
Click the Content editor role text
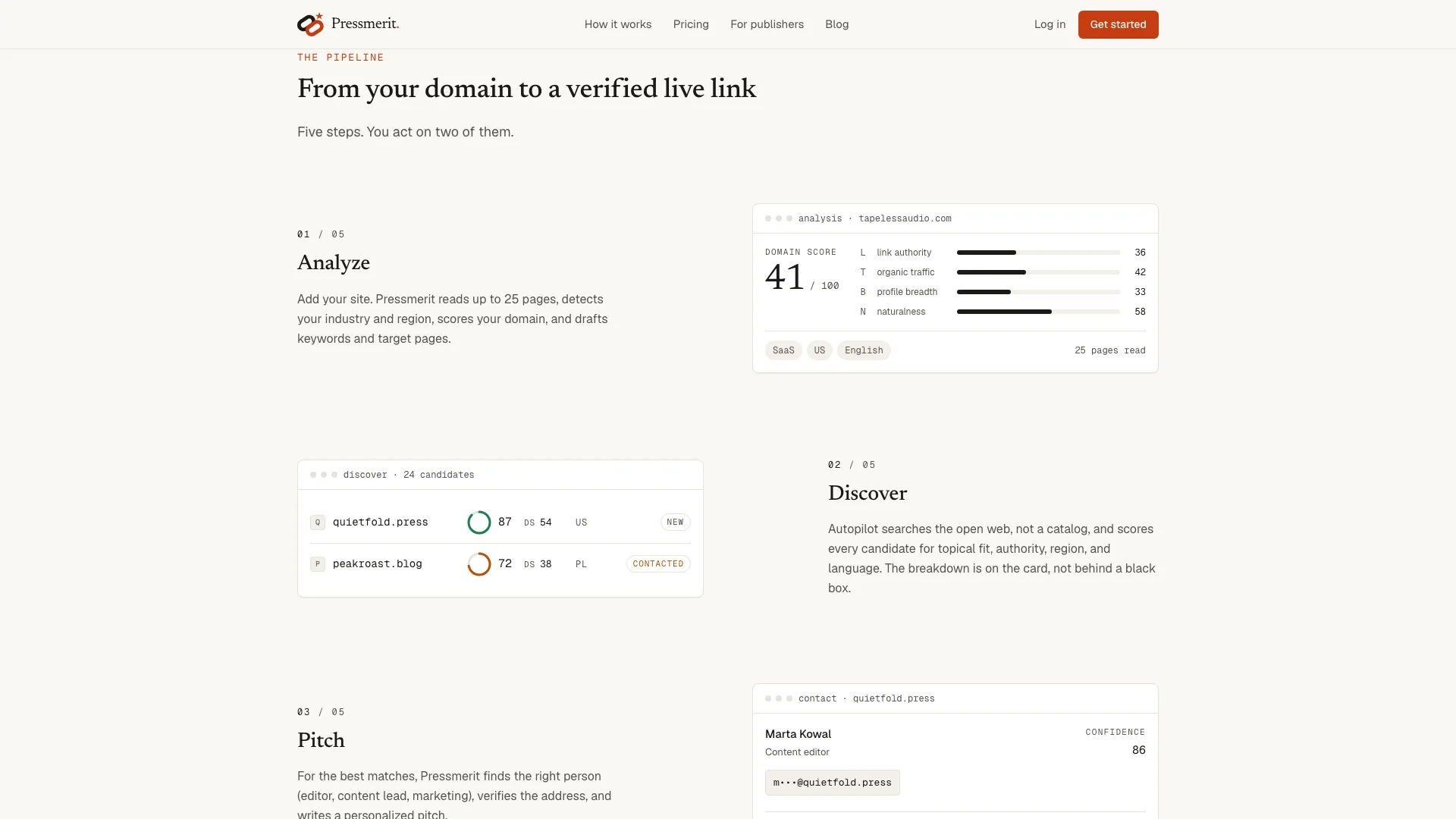[x=797, y=752]
